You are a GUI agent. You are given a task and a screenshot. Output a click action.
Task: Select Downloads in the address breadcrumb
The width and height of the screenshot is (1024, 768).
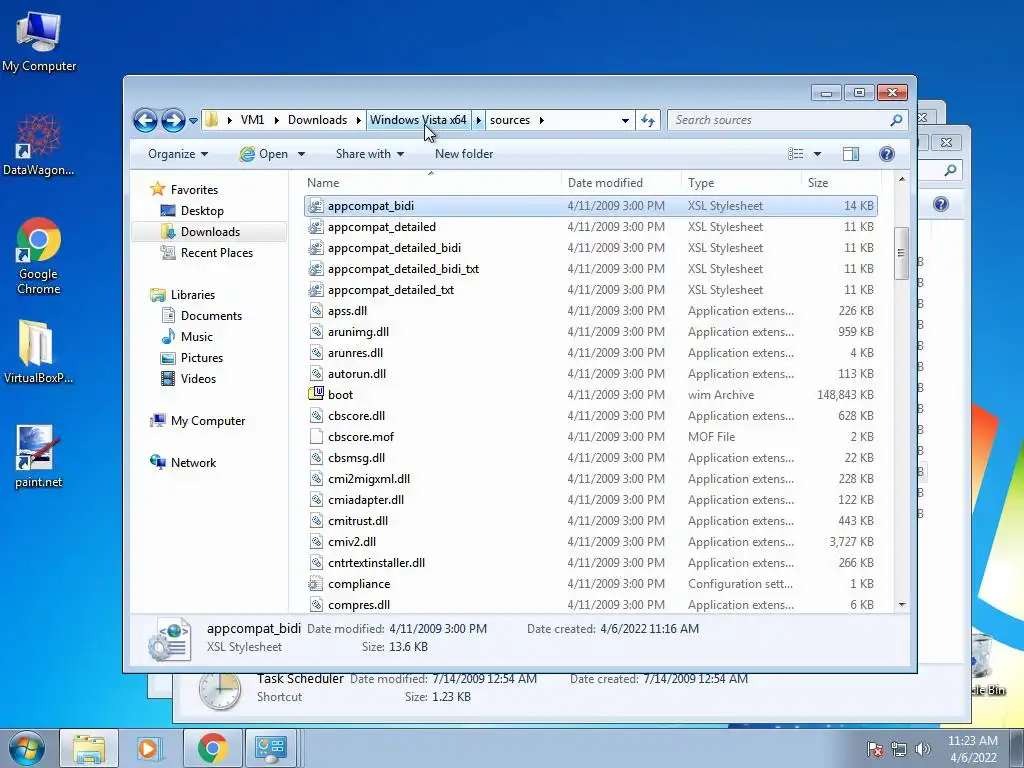point(317,120)
